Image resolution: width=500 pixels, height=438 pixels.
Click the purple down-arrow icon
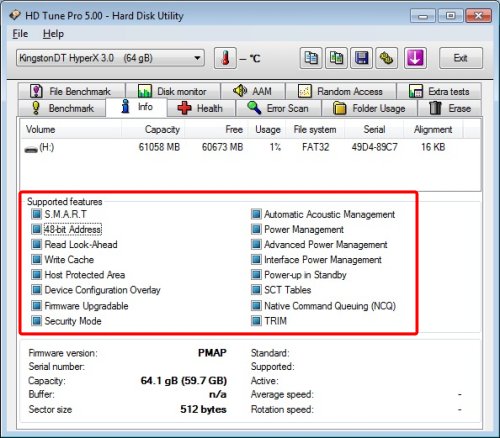tap(415, 58)
